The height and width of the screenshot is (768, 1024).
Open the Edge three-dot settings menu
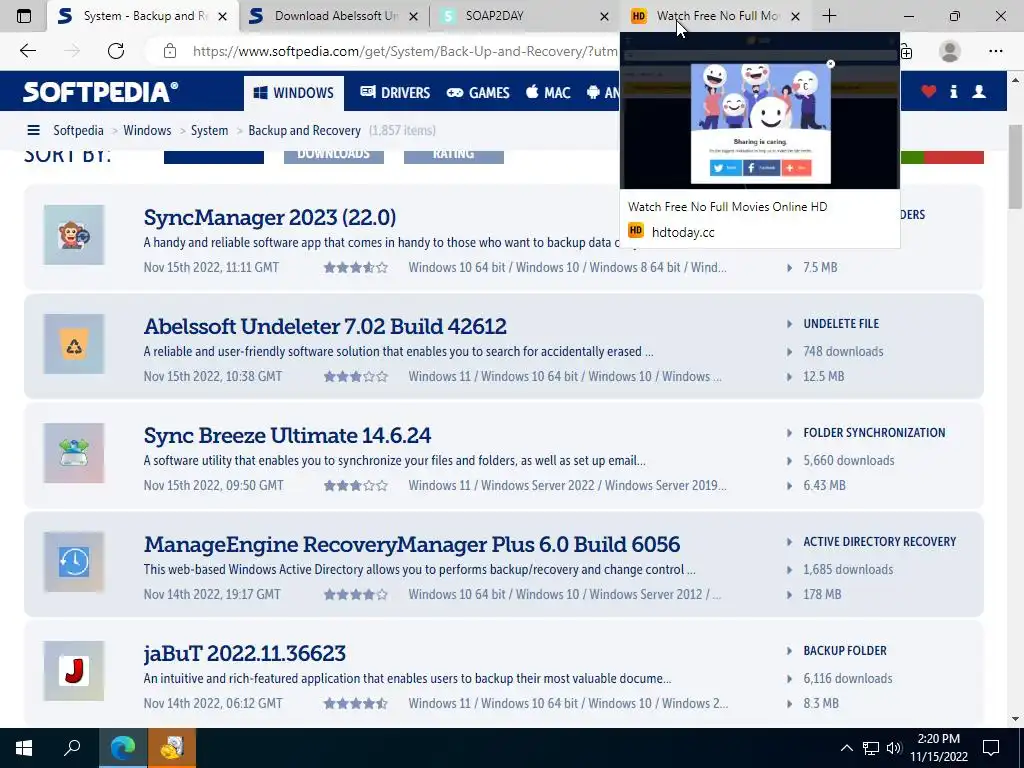(x=995, y=51)
